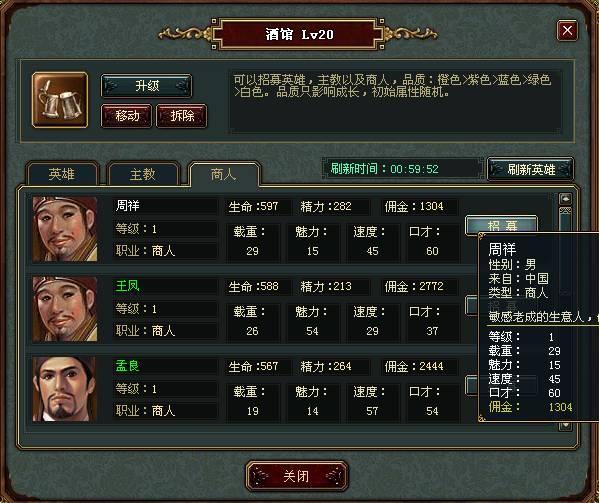
Task: Click the 升级 upgrade button
Action: [147, 86]
